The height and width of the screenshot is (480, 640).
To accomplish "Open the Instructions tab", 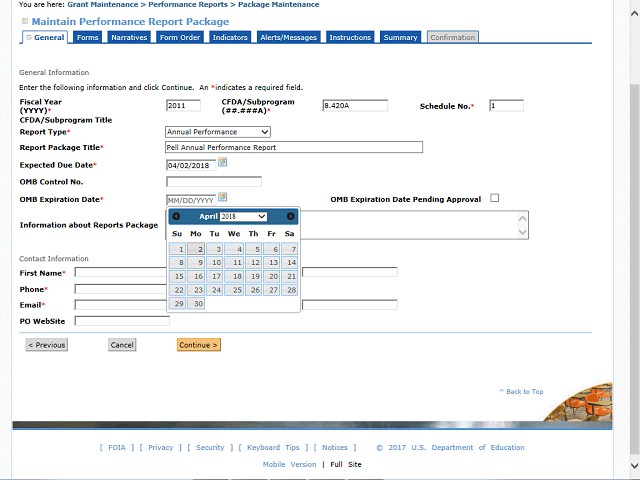I will click(x=350, y=37).
